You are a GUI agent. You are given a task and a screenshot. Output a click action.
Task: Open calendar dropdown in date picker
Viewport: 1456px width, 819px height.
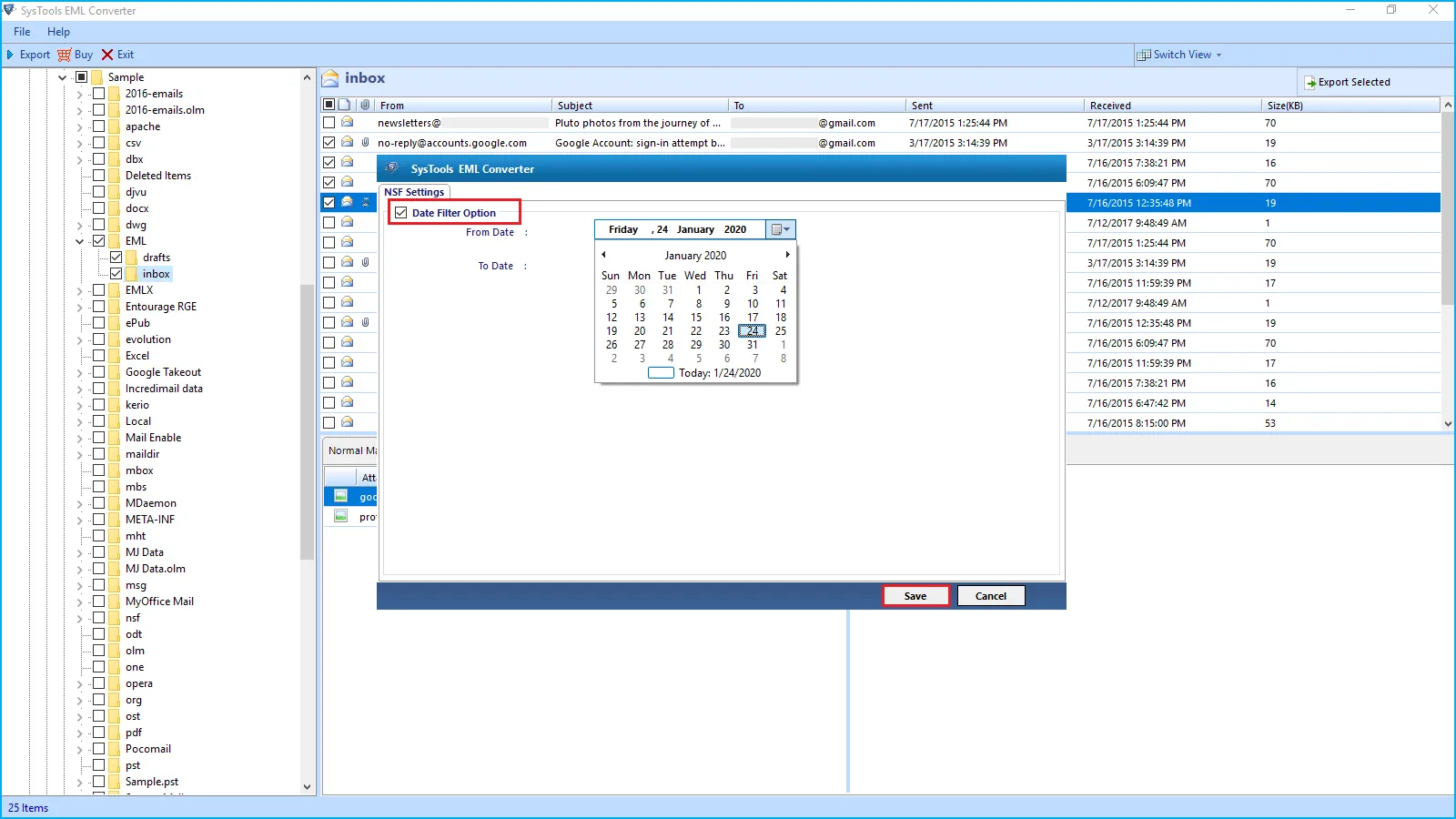pos(781,229)
